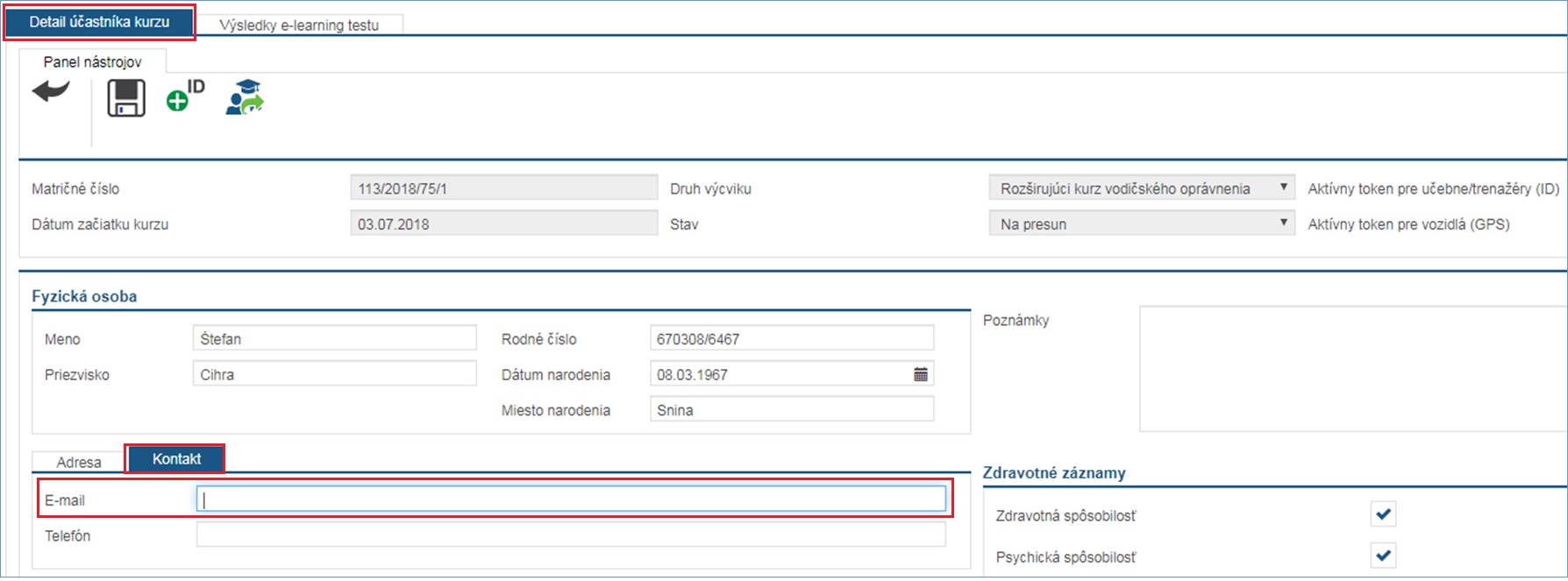The image size is (1568, 581).
Task: Open the Adresa tab
Action: pyautogui.click(x=79, y=462)
